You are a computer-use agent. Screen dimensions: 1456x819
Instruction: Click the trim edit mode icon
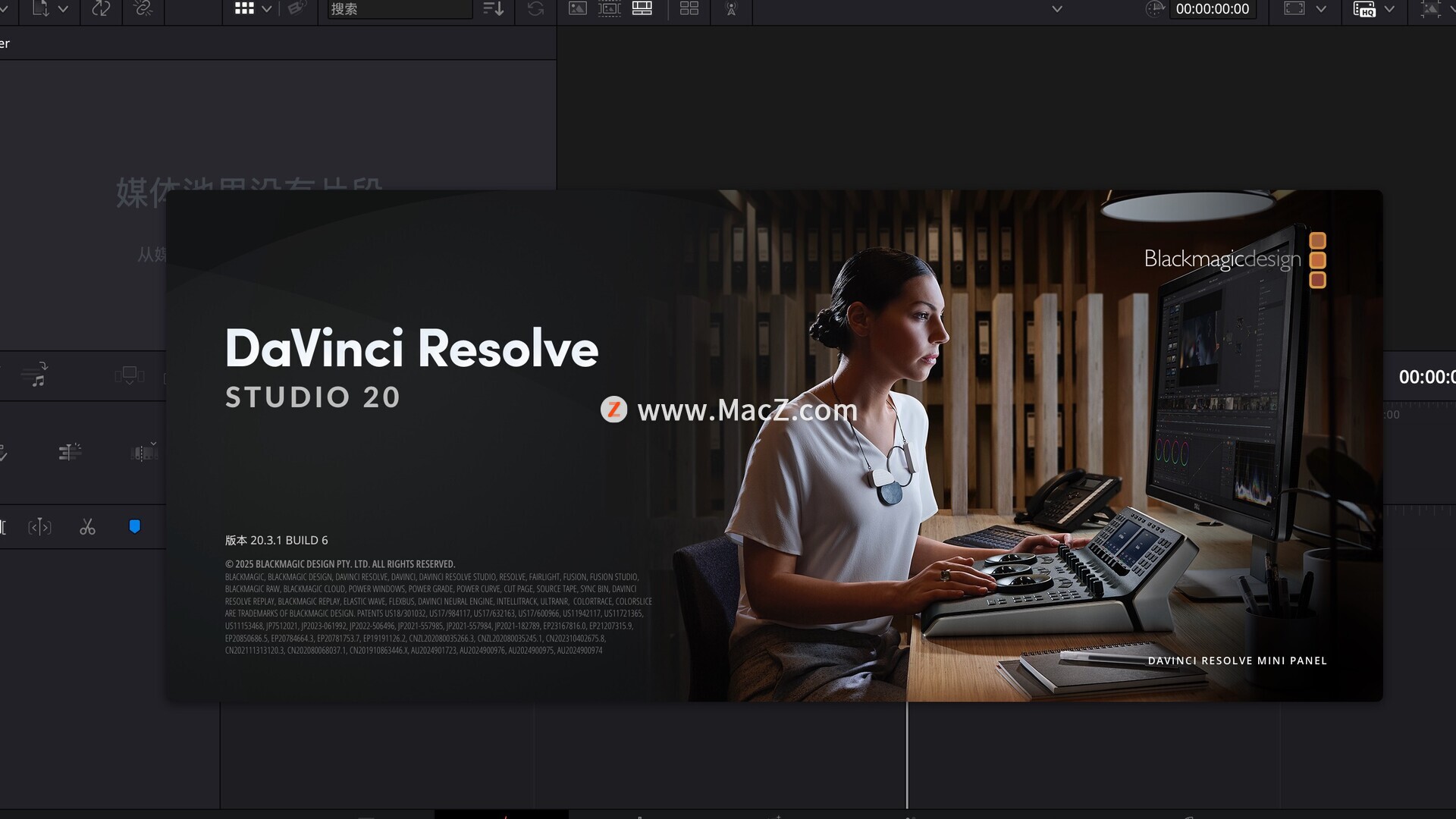point(39,527)
